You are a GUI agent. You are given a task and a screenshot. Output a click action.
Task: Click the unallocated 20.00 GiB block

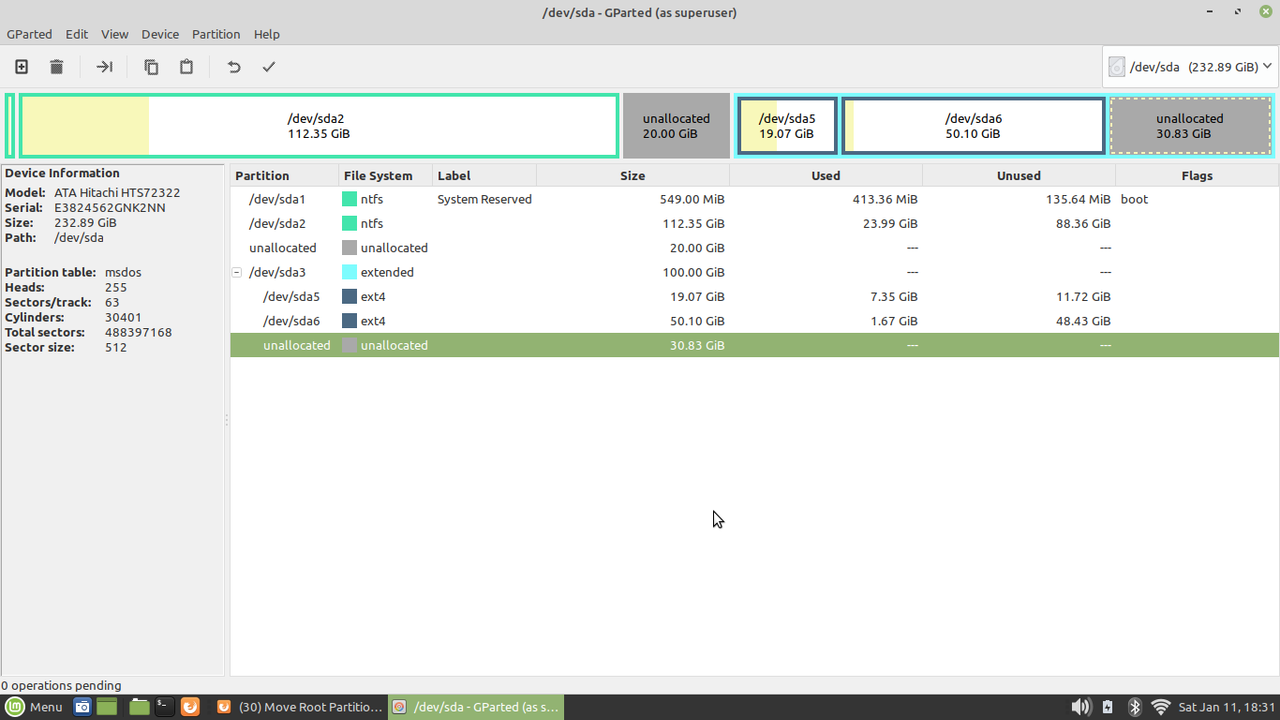click(x=676, y=125)
